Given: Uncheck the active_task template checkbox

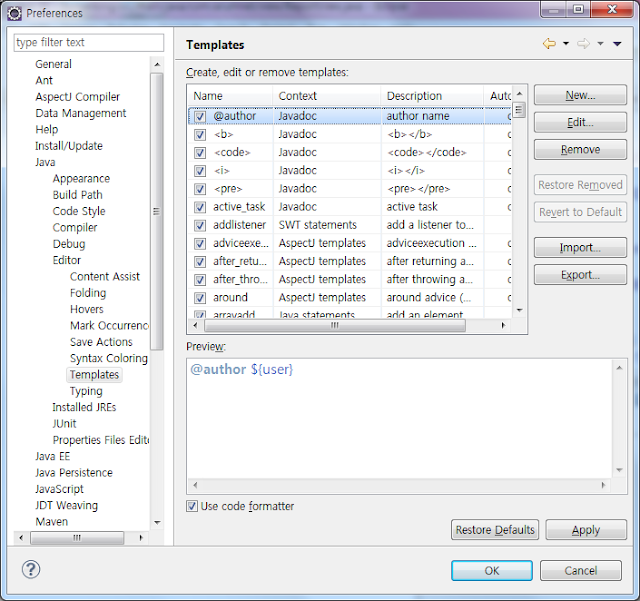Looking at the screenshot, I should [200, 207].
